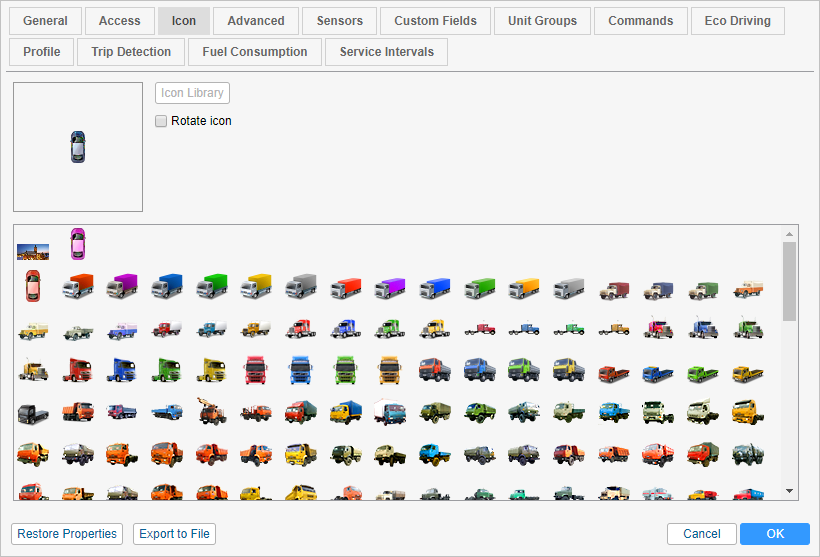Viewport: 820px width, 557px height.
Task: Pick the blue-cab gray dump truck icon
Action: (480, 370)
